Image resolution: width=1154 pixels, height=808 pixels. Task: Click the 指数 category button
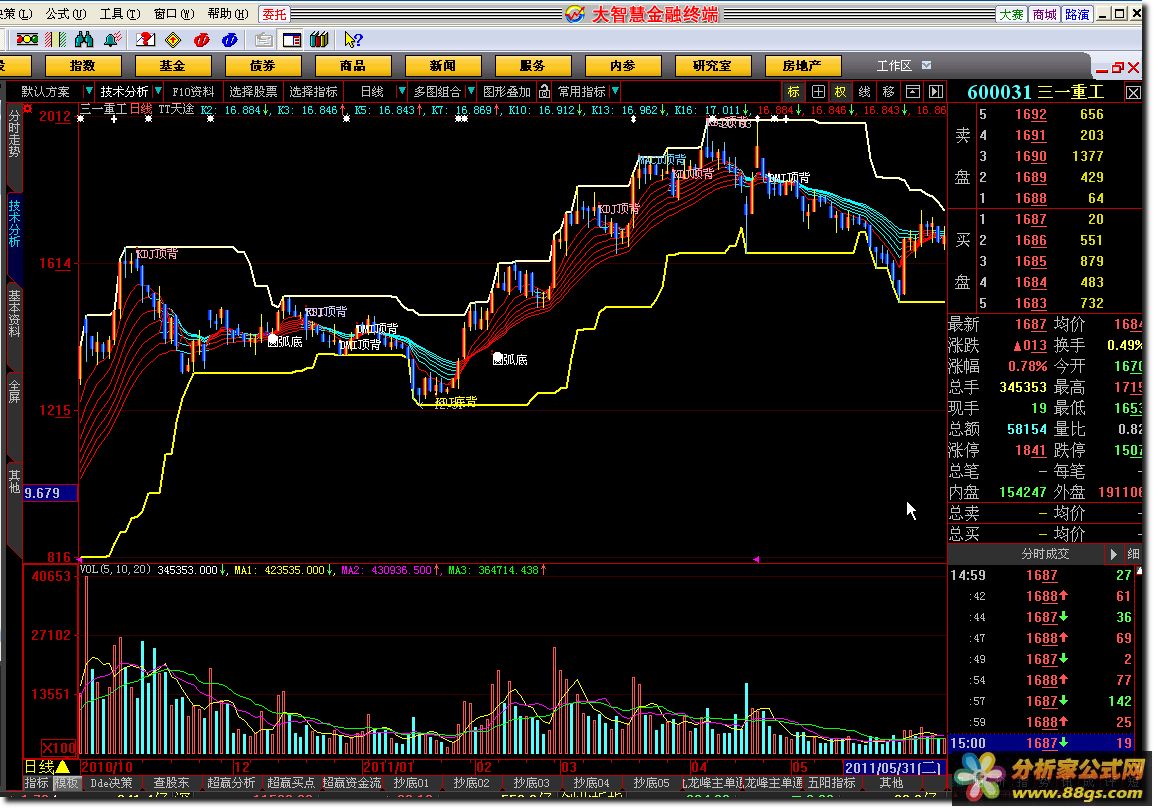coord(82,65)
